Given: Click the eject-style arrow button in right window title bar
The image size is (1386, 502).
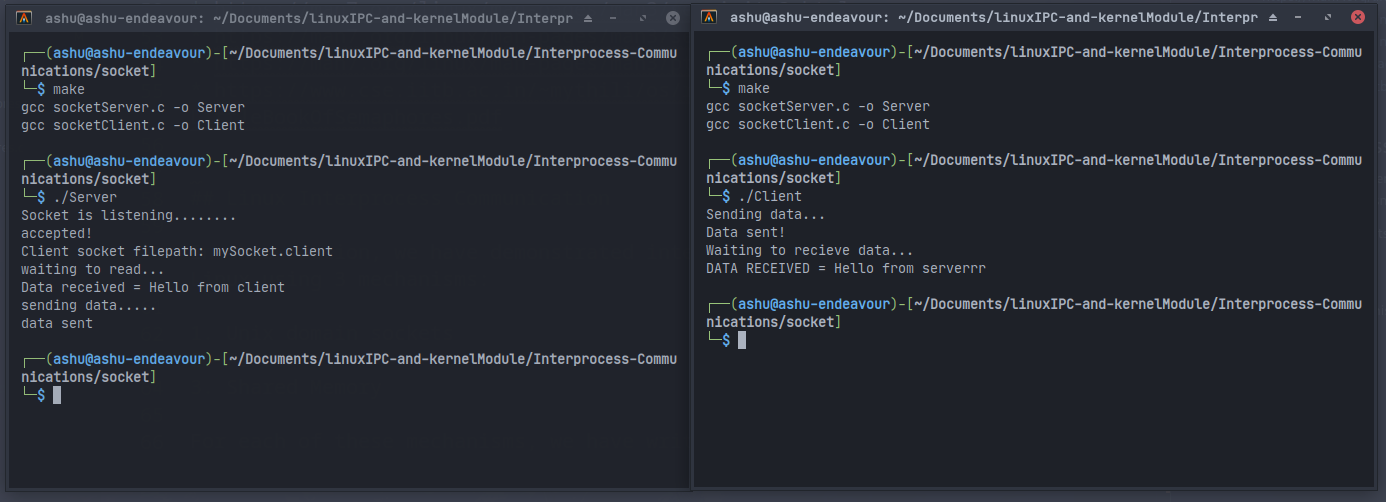Looking at the screenshot, I should 1272,18.
